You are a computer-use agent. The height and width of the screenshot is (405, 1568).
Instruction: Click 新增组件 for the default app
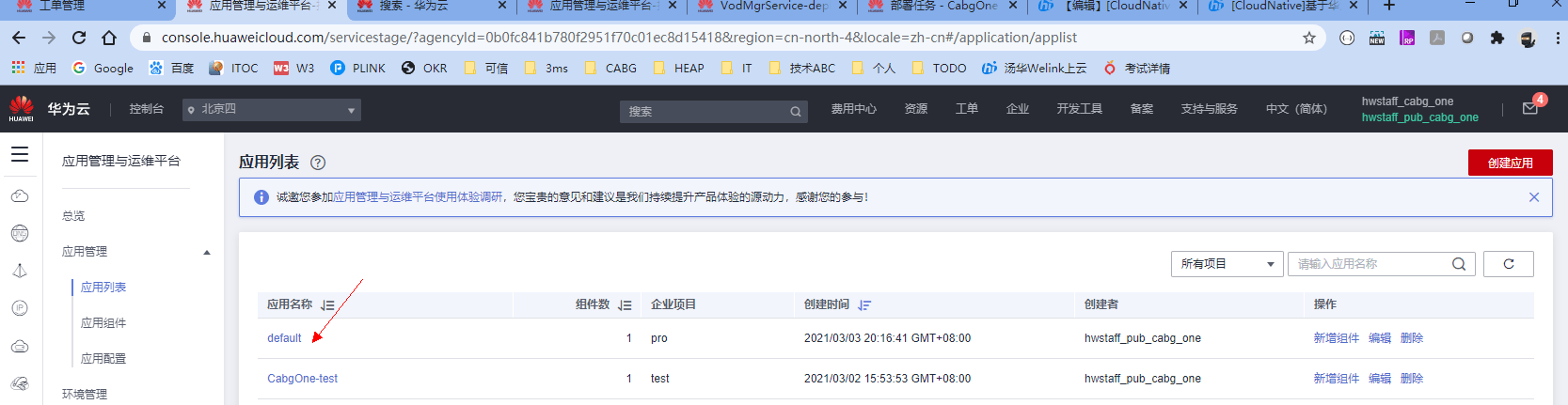[1337, 338]
